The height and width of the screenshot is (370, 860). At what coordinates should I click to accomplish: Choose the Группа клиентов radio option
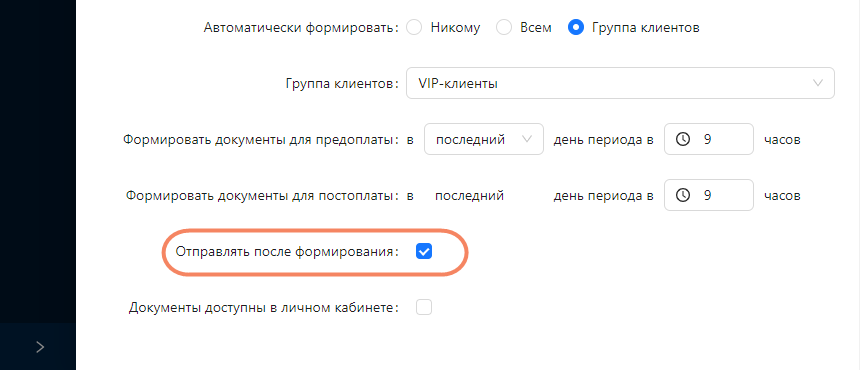575,27
